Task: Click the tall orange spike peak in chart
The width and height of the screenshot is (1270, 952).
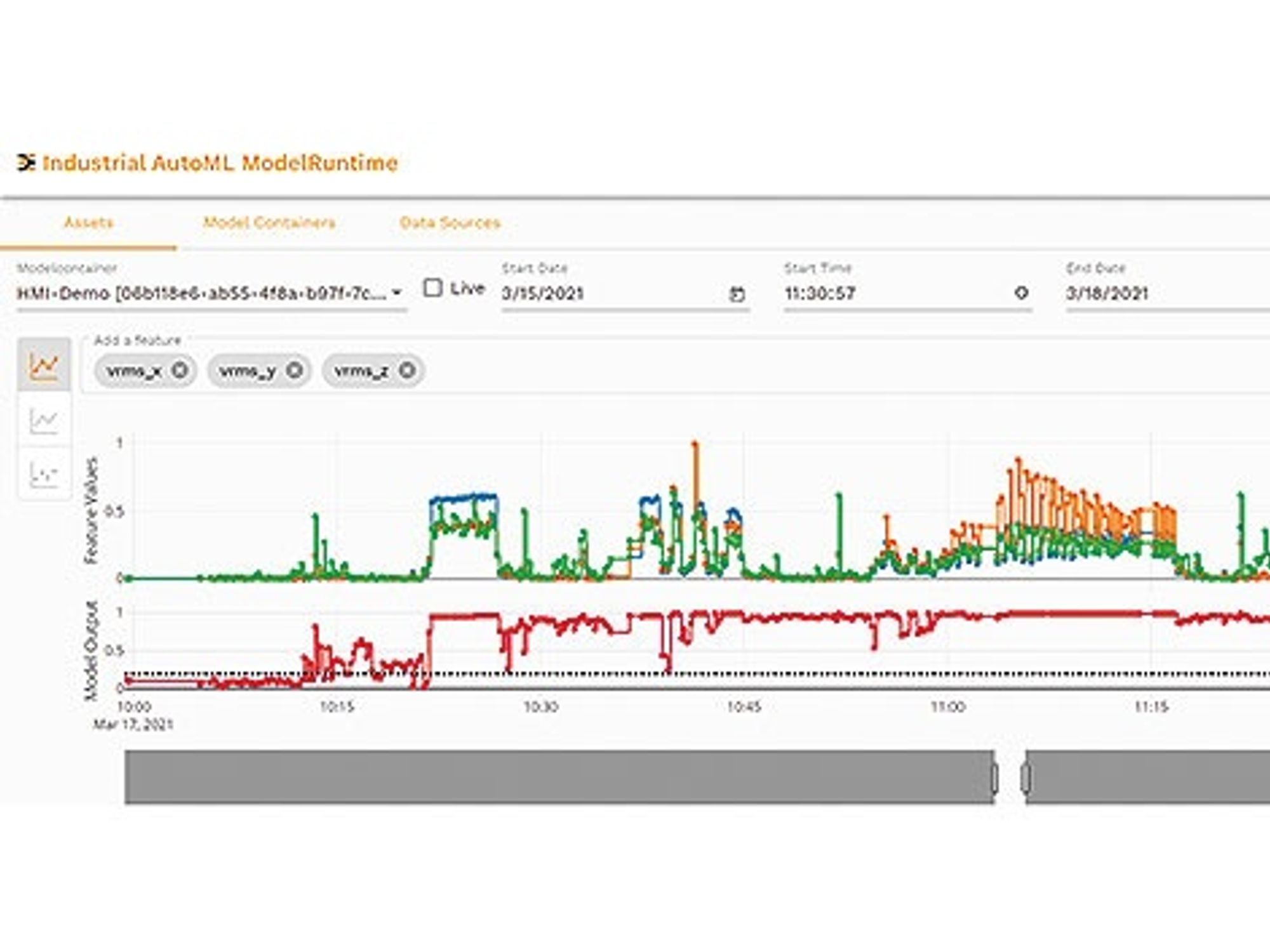Action: click(x=695, y=445)
